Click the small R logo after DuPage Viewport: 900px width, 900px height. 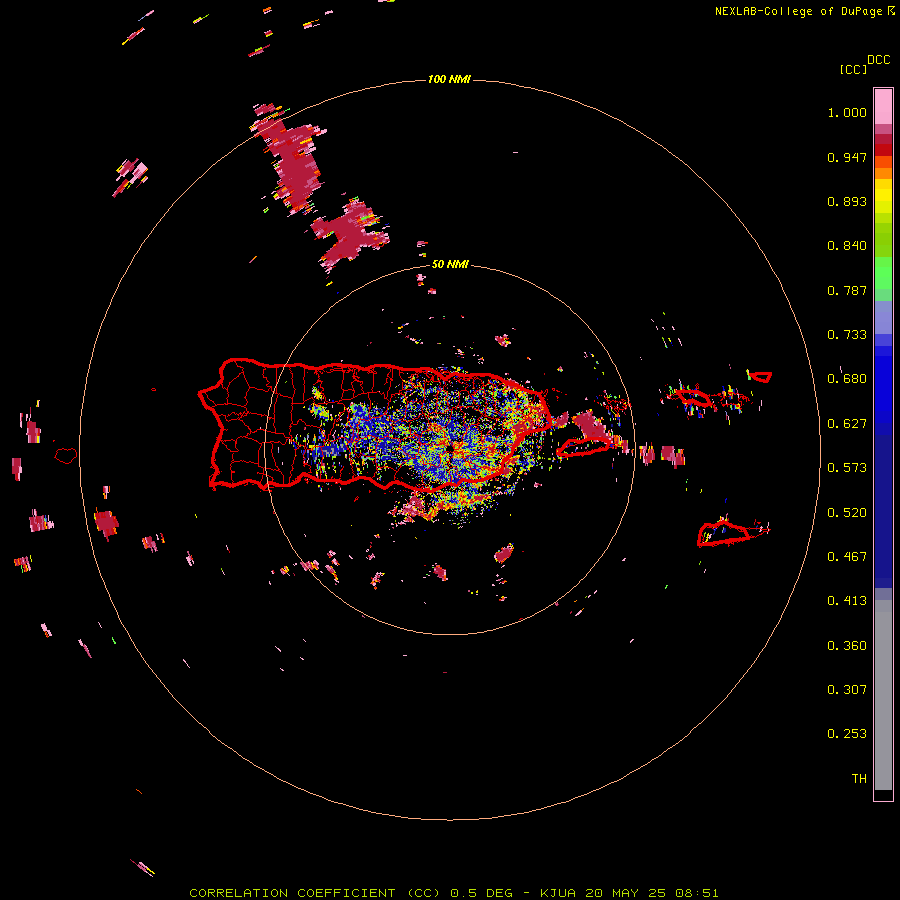pyautogui.click(x=891, y=10)
